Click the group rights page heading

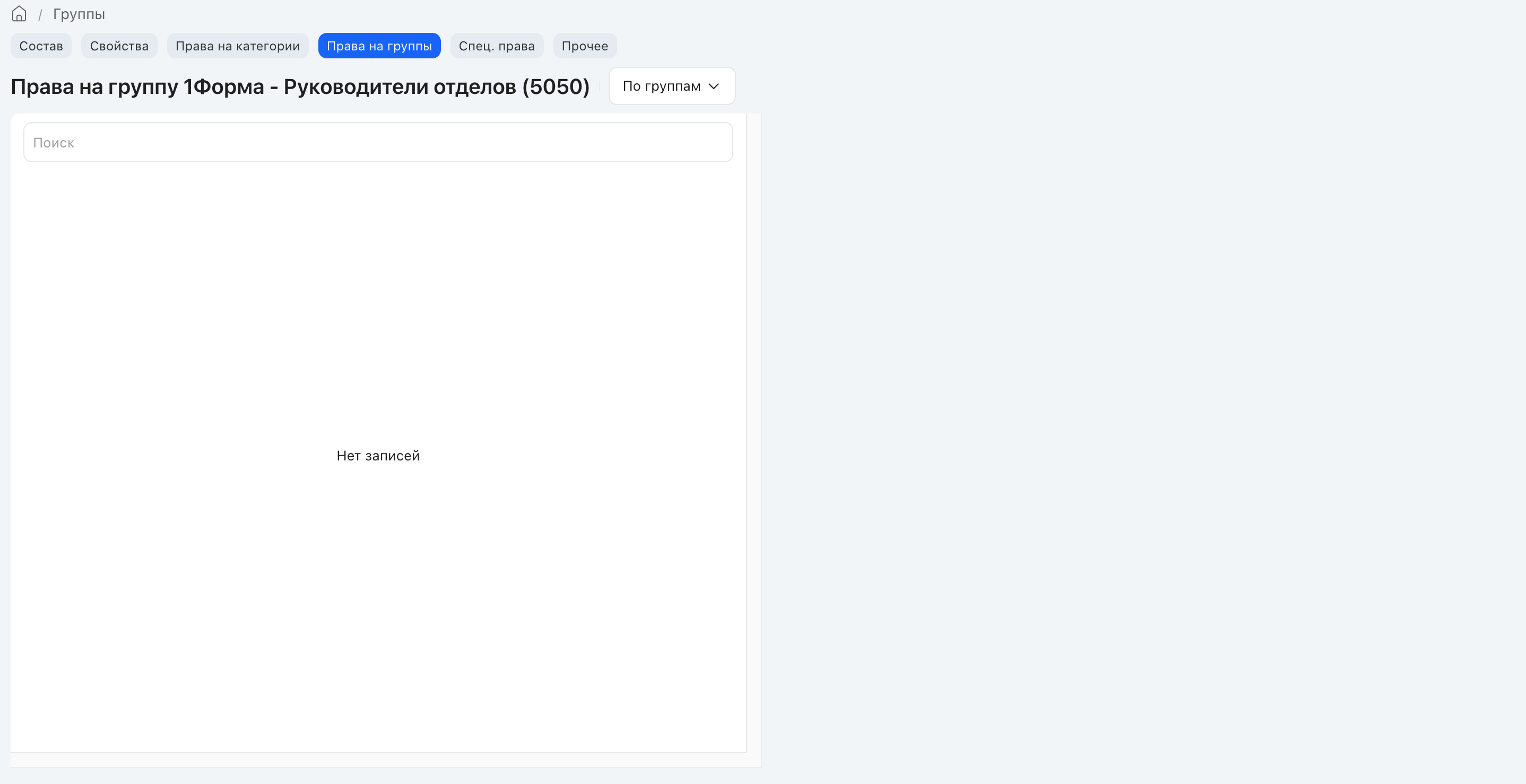tap(300, 86)
